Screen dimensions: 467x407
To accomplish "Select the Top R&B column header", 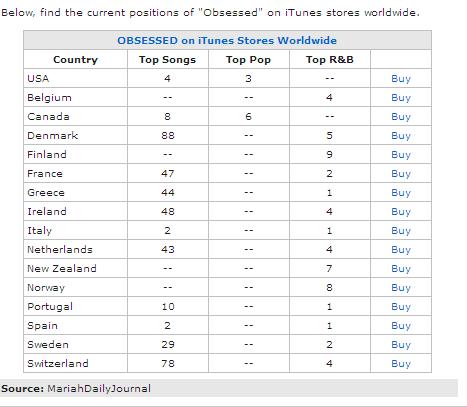I will [x=329, y=60].
